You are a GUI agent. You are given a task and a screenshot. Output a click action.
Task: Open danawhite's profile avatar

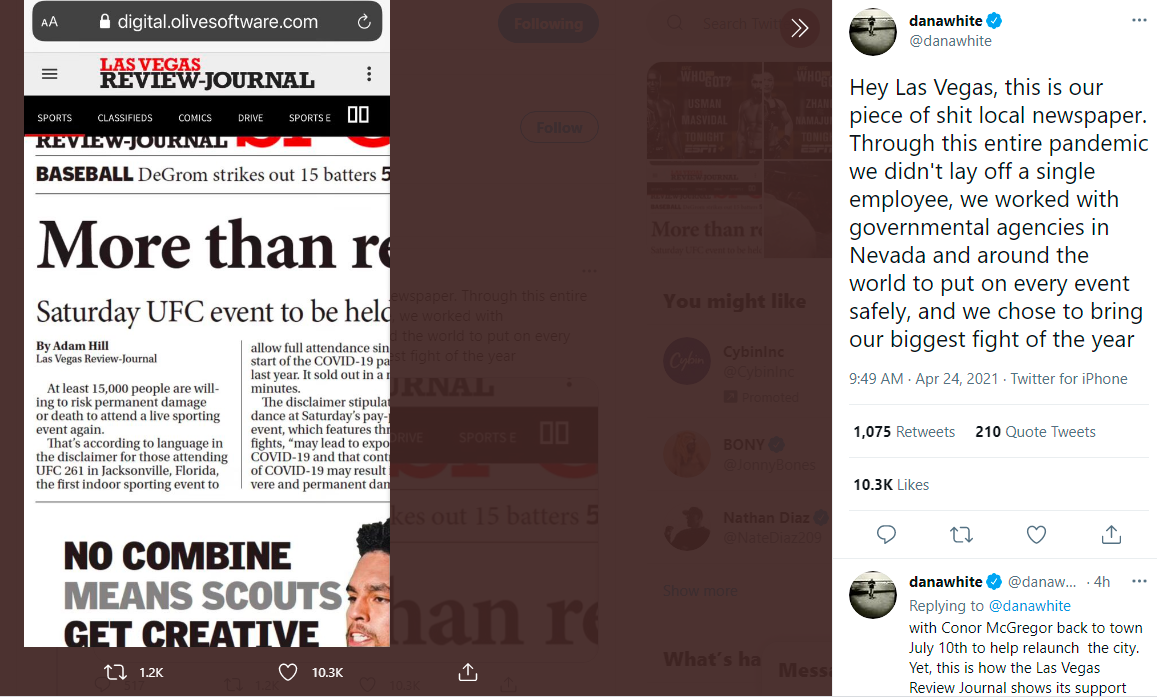coord(873,32)
